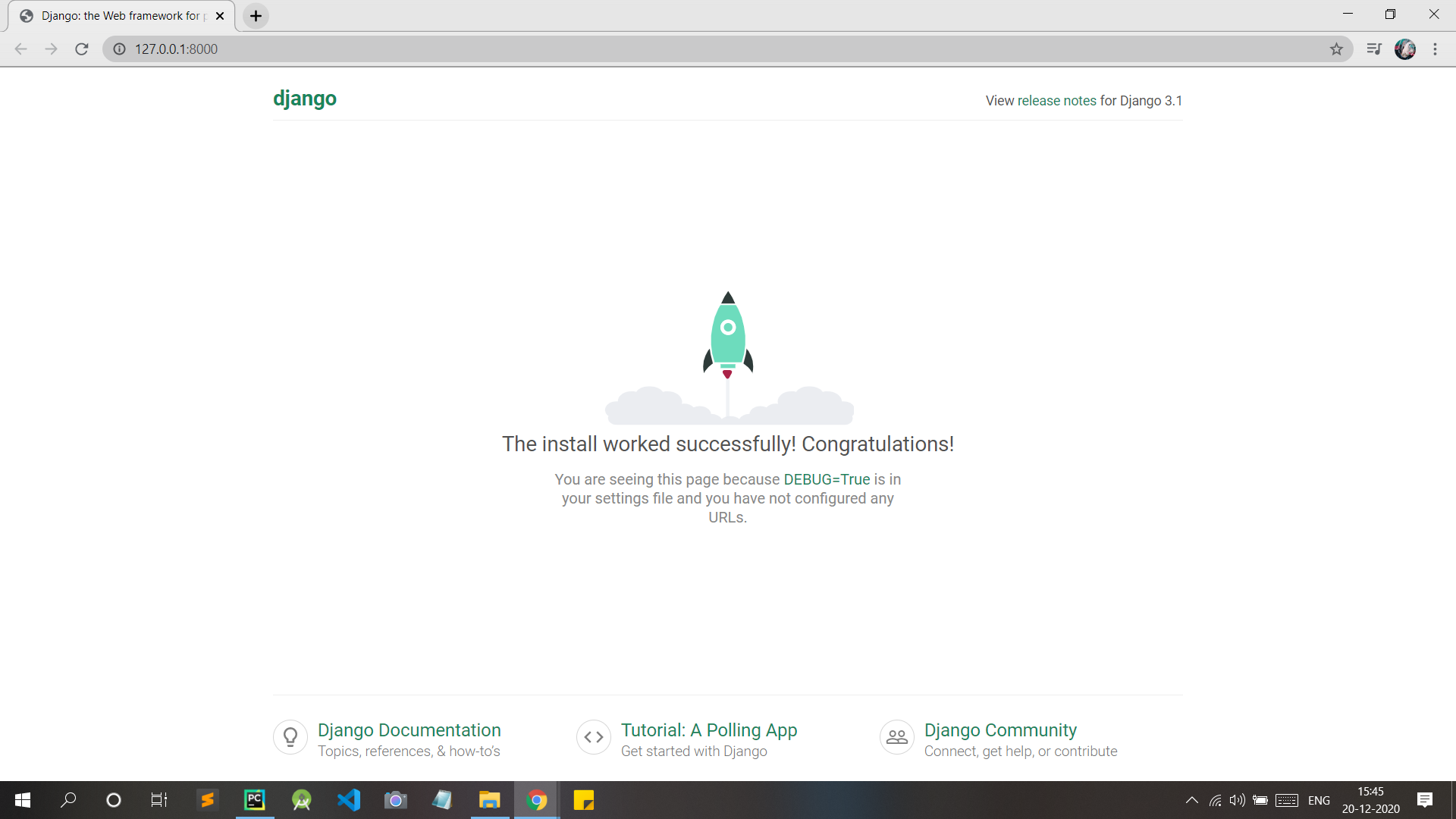This screenshot has height=819, width=1456.
Task: Bookmark this page with star icon
Action: [1336, 49]
